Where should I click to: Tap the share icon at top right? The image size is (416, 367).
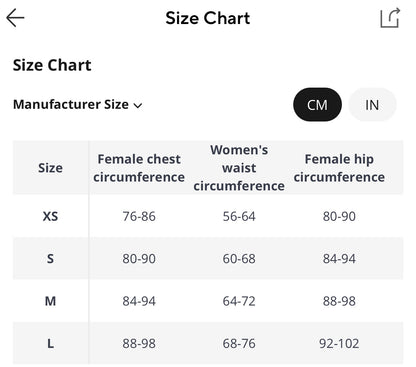click(x=390, y=18)
